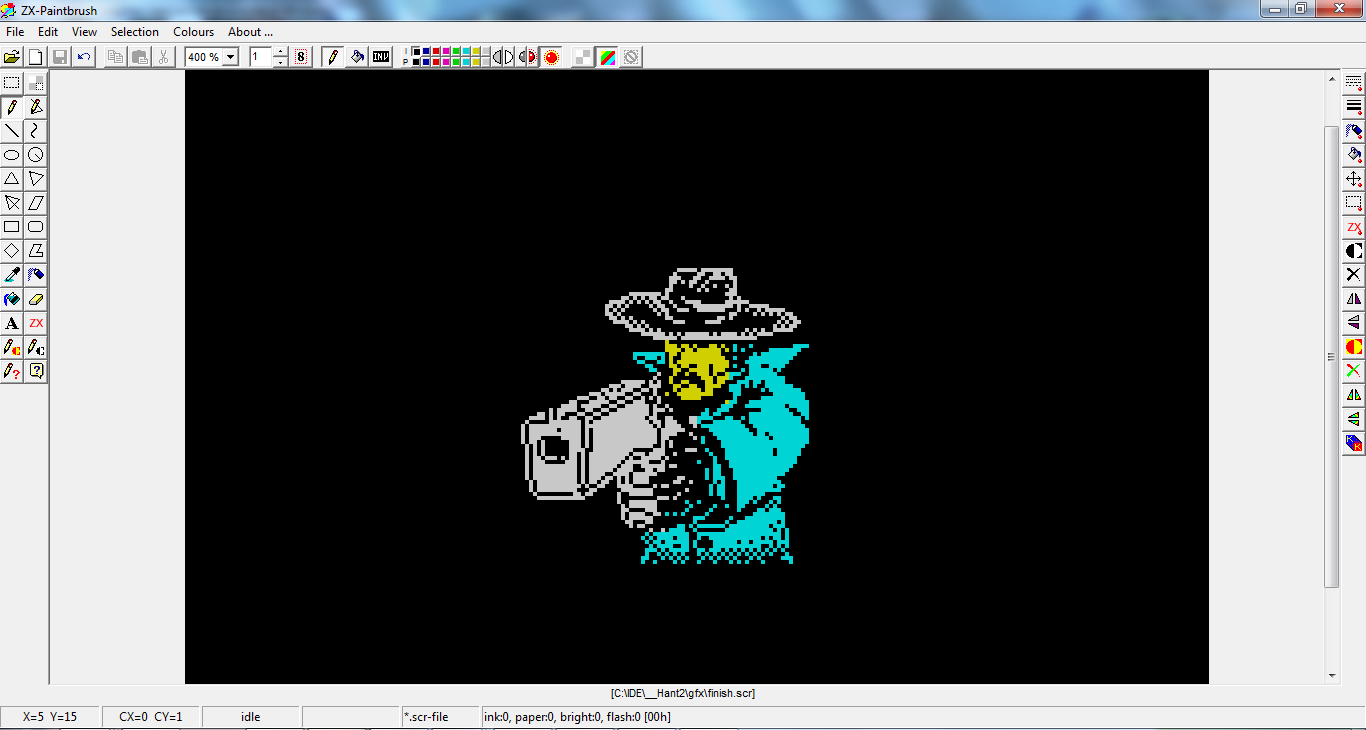Toggle the pencil draw mode in top toolbar

(x=333, y=57)
